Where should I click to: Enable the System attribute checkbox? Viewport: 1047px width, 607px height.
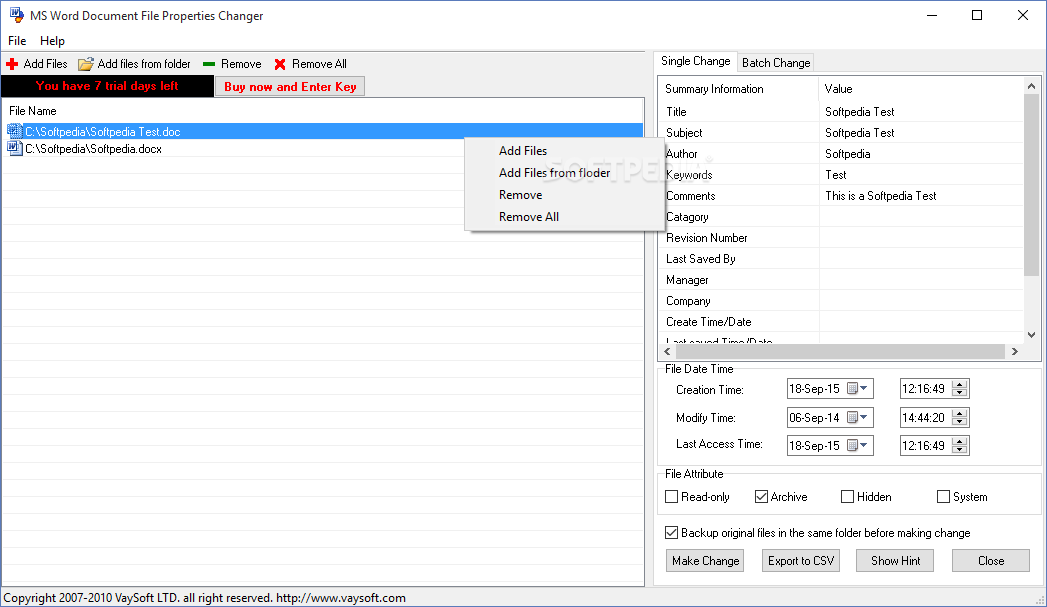(x=944, y=497)
